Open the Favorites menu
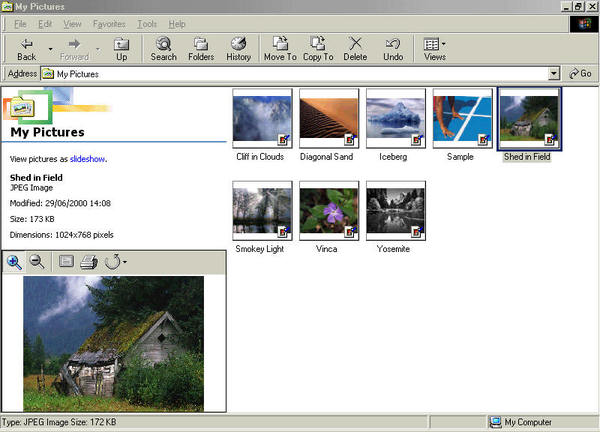600x432 pixels. coord(110,23)
